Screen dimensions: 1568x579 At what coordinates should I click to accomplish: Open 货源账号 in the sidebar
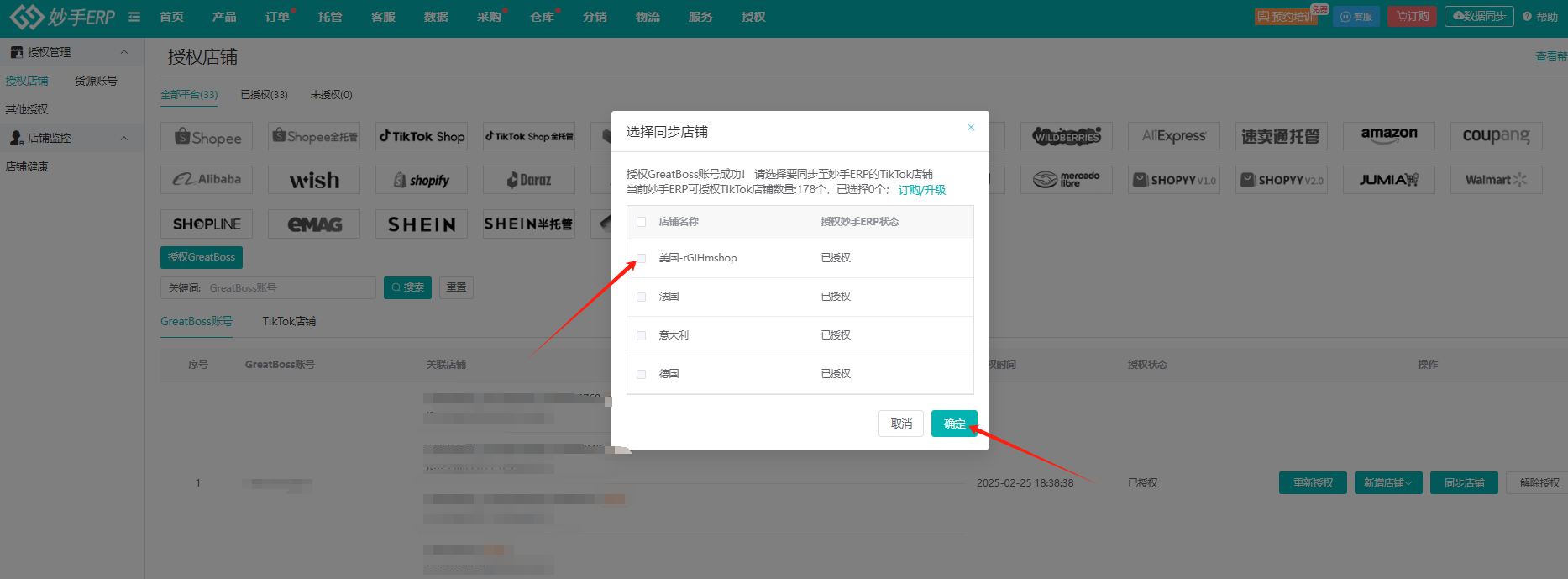click(96, 81)
